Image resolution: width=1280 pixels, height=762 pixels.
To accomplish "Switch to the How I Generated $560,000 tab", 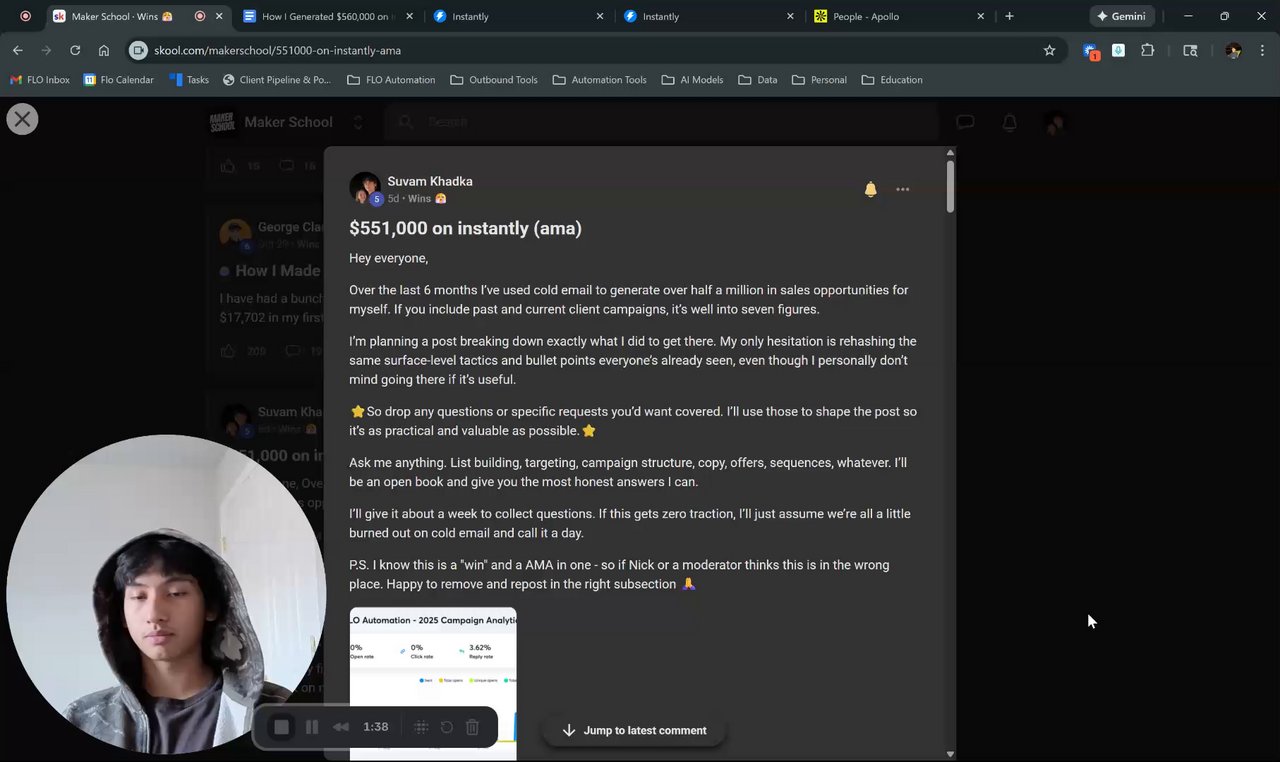I will [x=328, y=16].
